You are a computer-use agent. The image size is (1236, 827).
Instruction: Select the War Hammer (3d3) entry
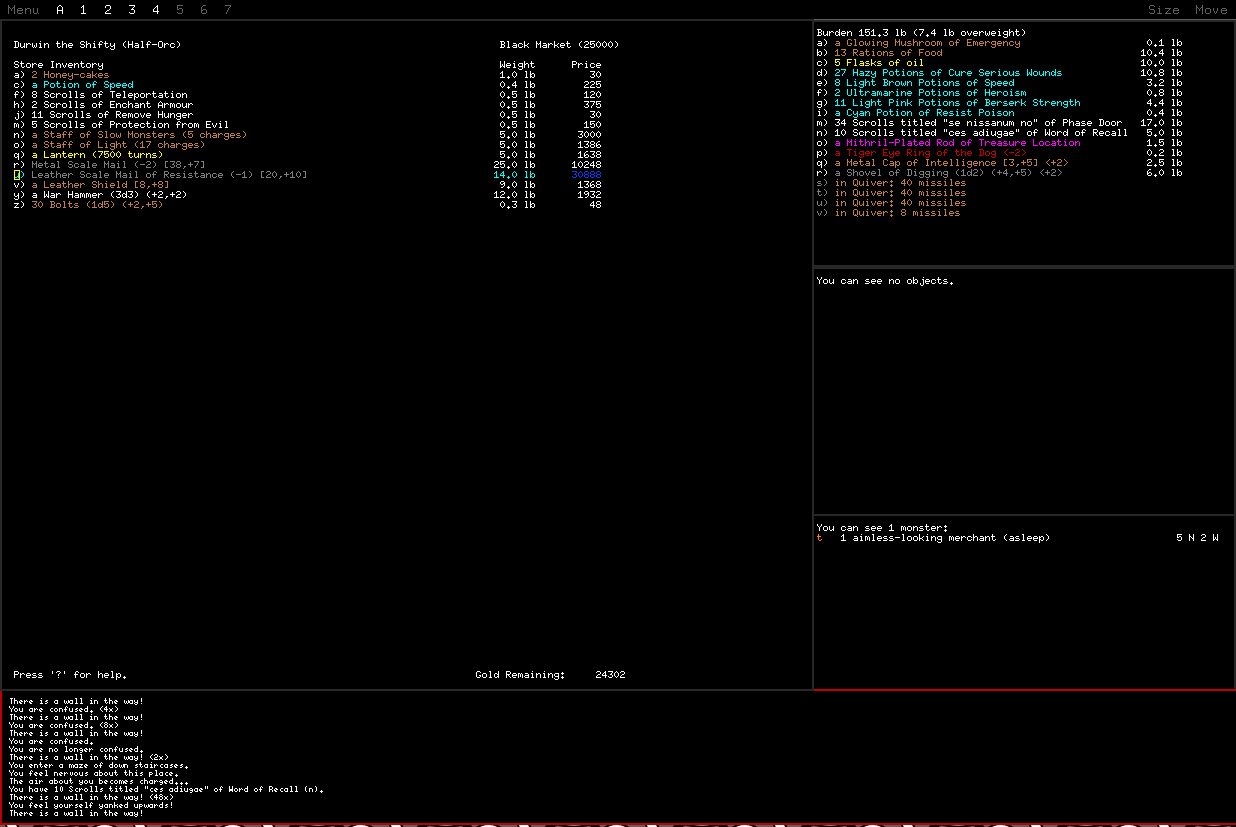[308, 195]
